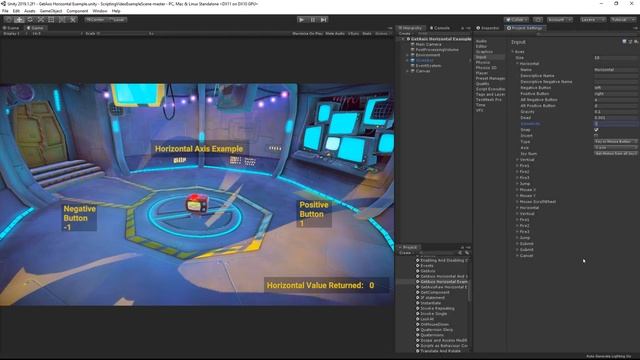This screenshot has width=640, height=360.
Task: Click the Quaternions scene icon in Project
Action: [x=418, y=335]
